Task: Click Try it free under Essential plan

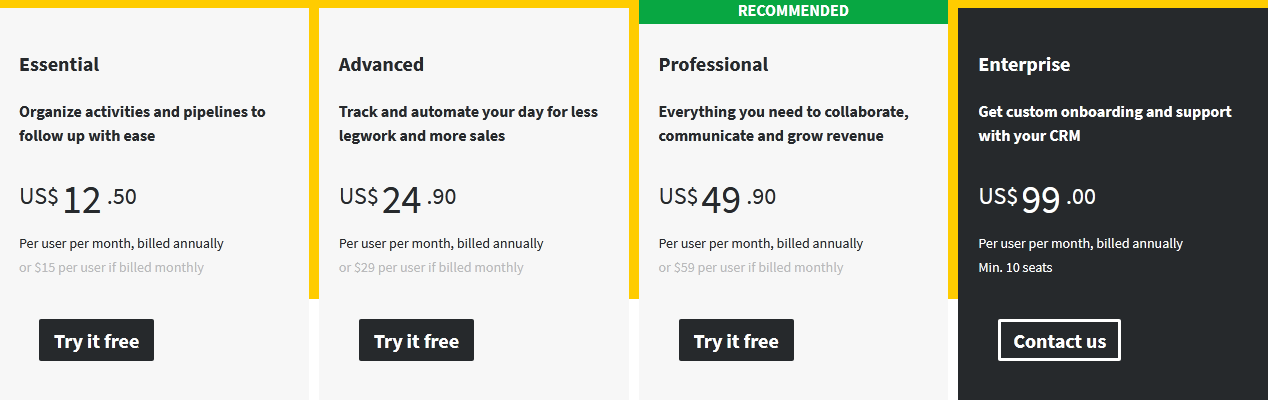Action: click(96, 340)
